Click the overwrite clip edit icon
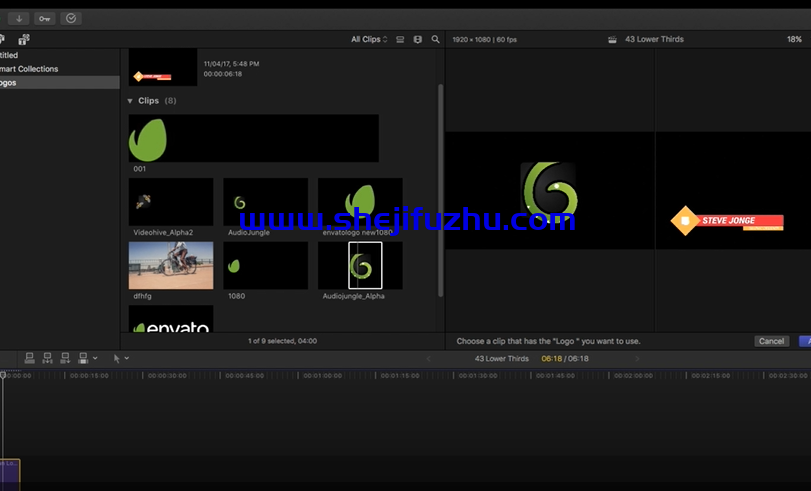Viewport: 811px width, 491px height. (84, 357)
